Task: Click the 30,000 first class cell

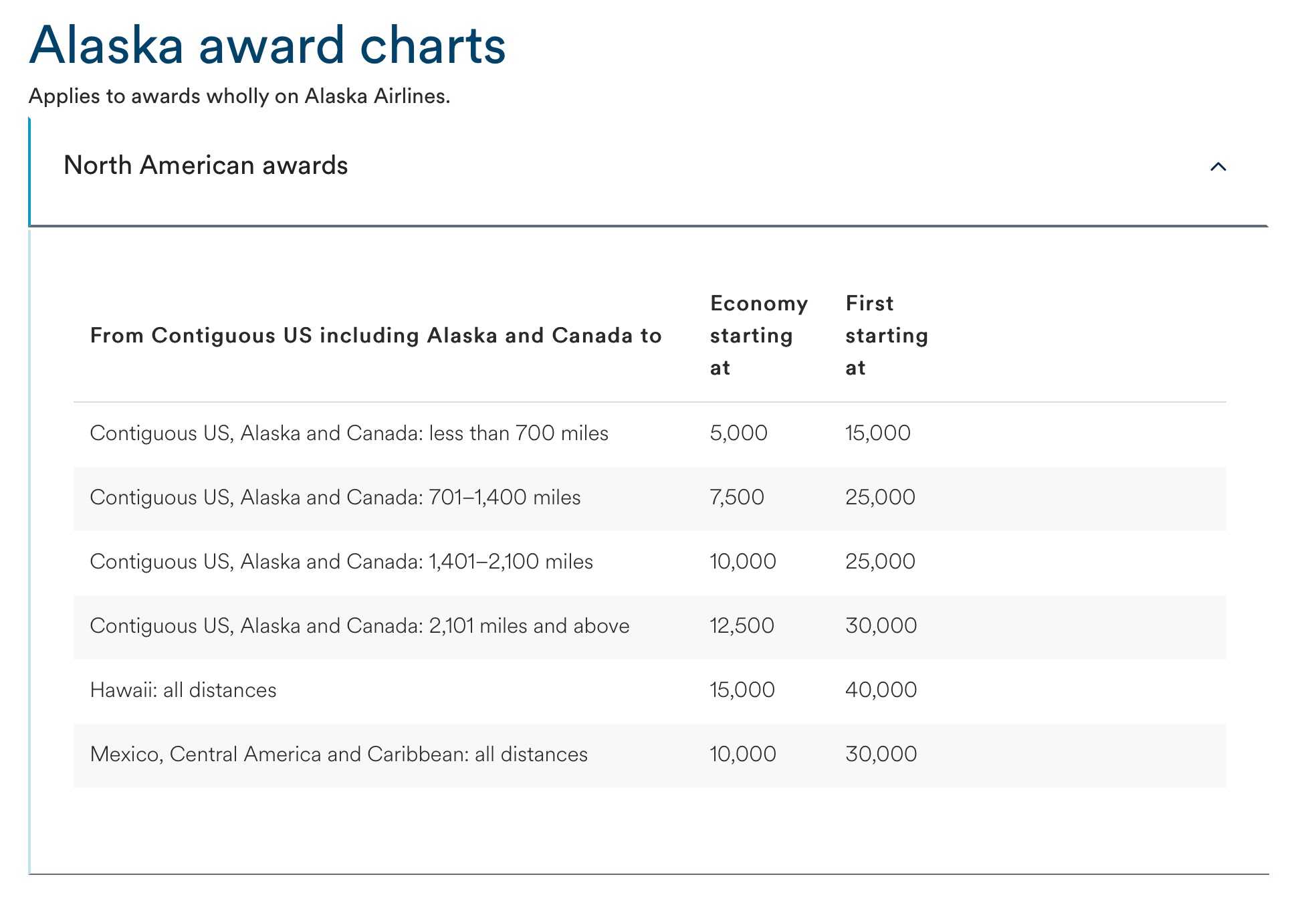Action: click(880, 625)
